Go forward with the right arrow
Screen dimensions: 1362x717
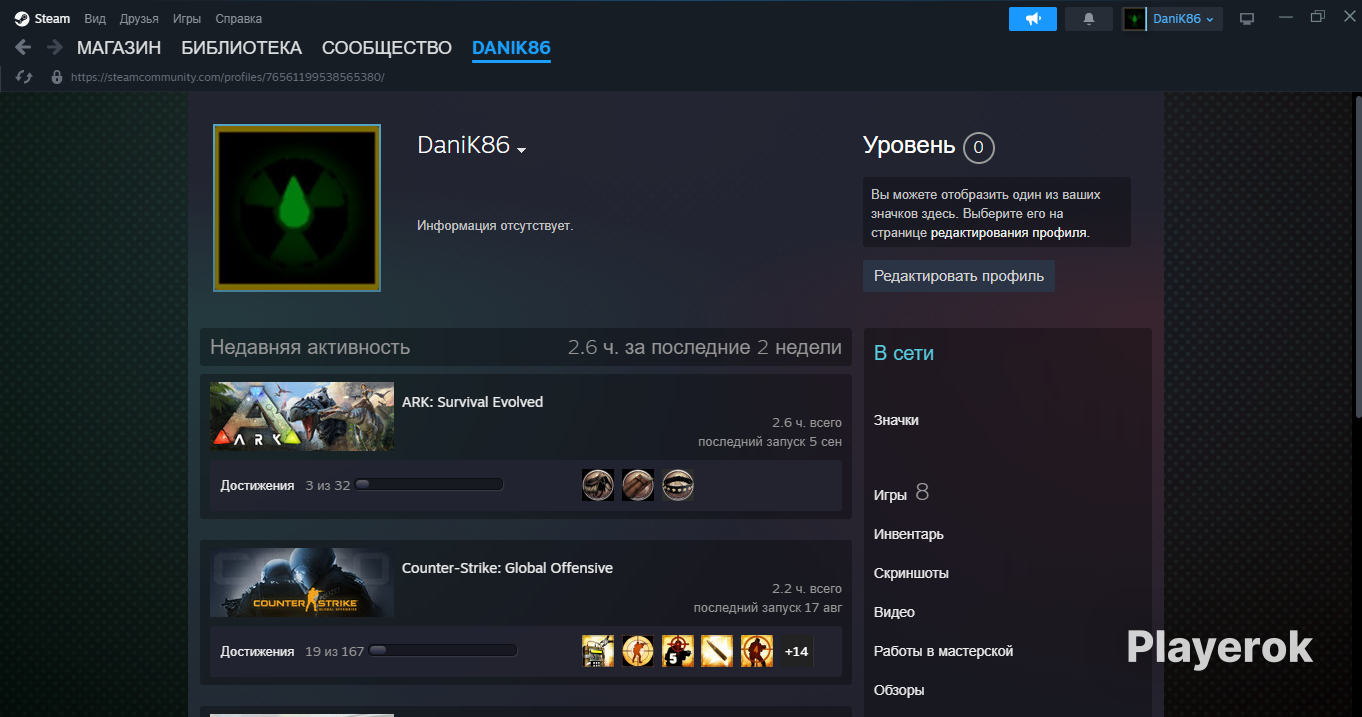(x=54, y=47)
